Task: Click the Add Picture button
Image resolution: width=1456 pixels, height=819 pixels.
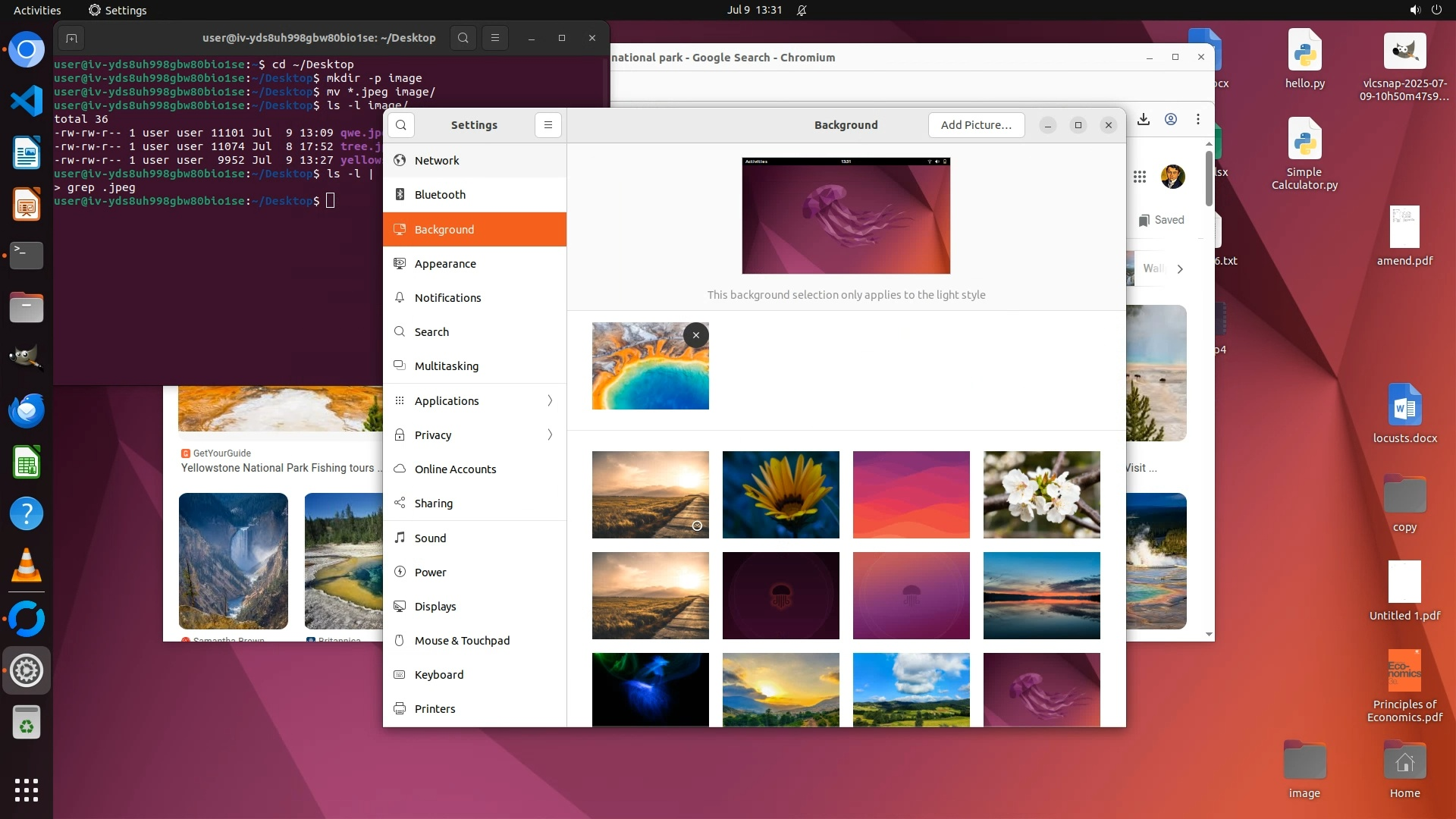Action: point(976,125)
